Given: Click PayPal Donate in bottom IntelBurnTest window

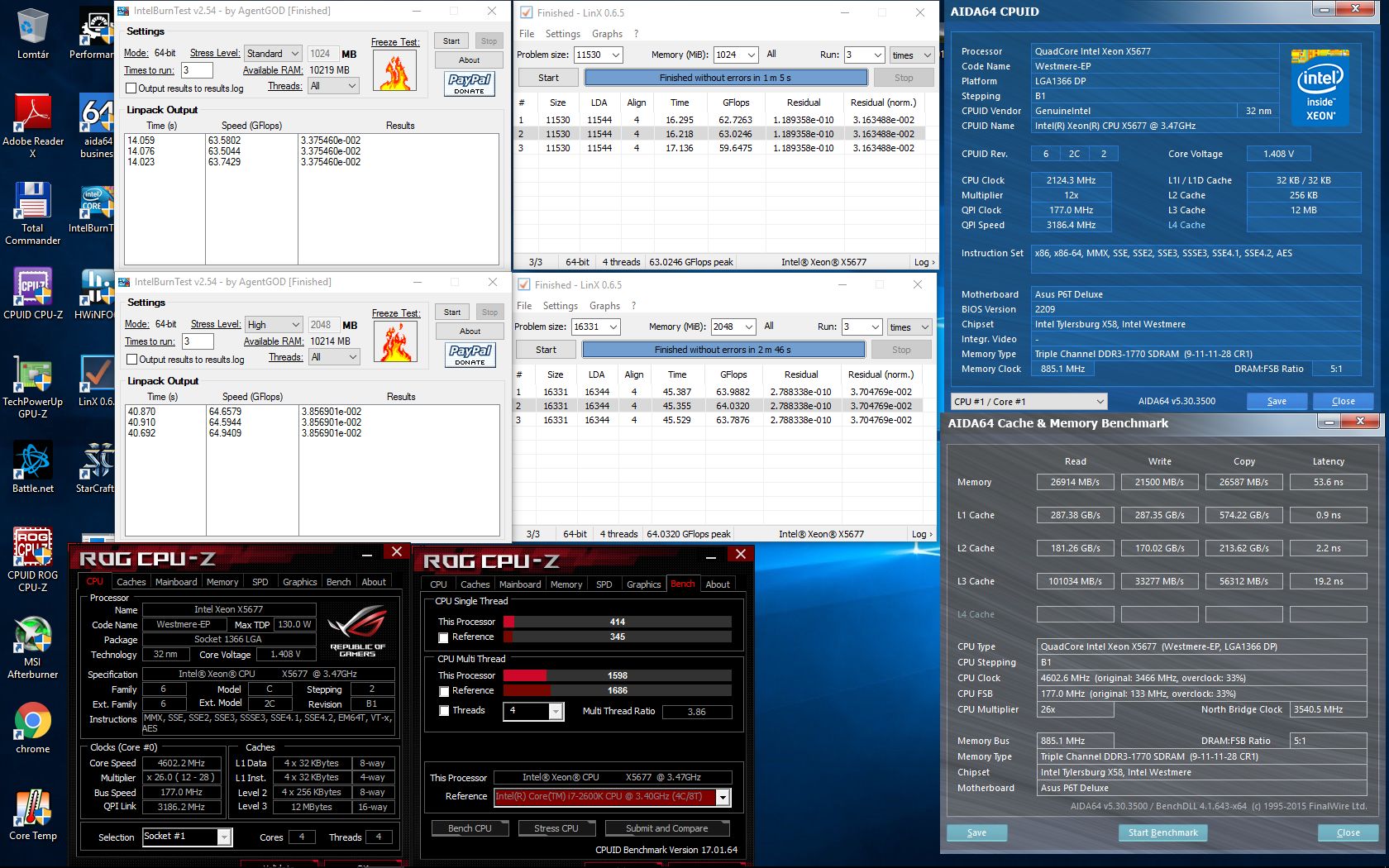Looking at the screenshot, I should (x=470, y=355).
